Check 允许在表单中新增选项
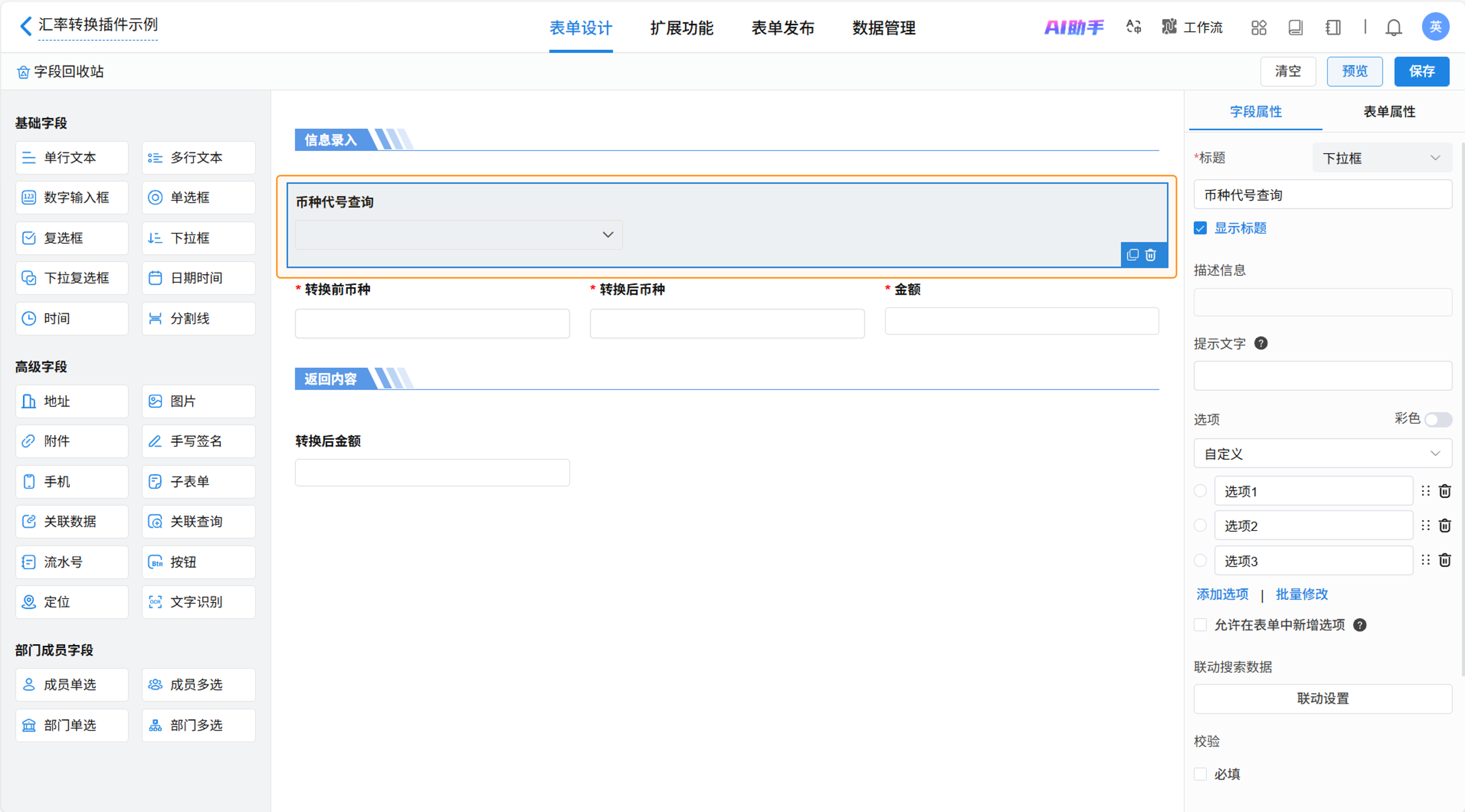This screenshot has width=1465, height=812. [x=1200, y=625]
